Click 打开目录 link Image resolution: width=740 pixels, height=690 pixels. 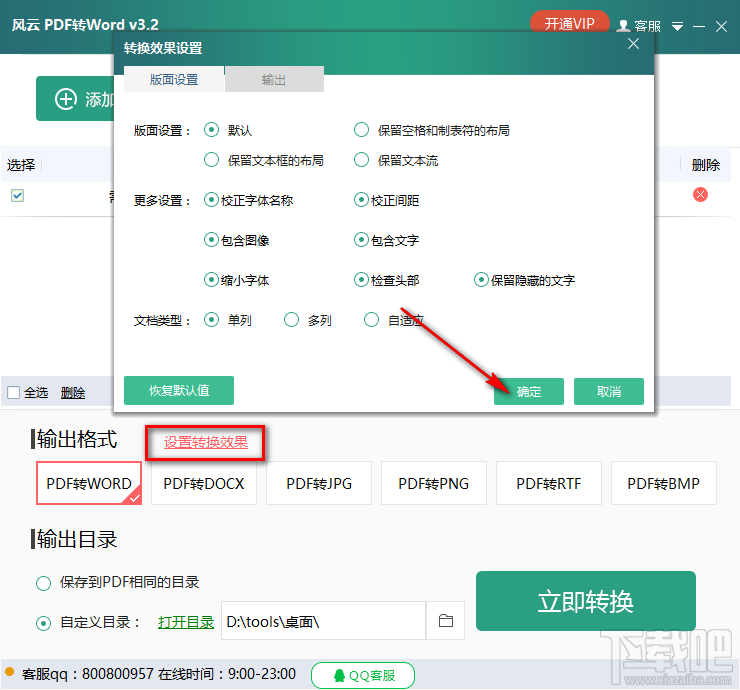[x=186, y=623]
